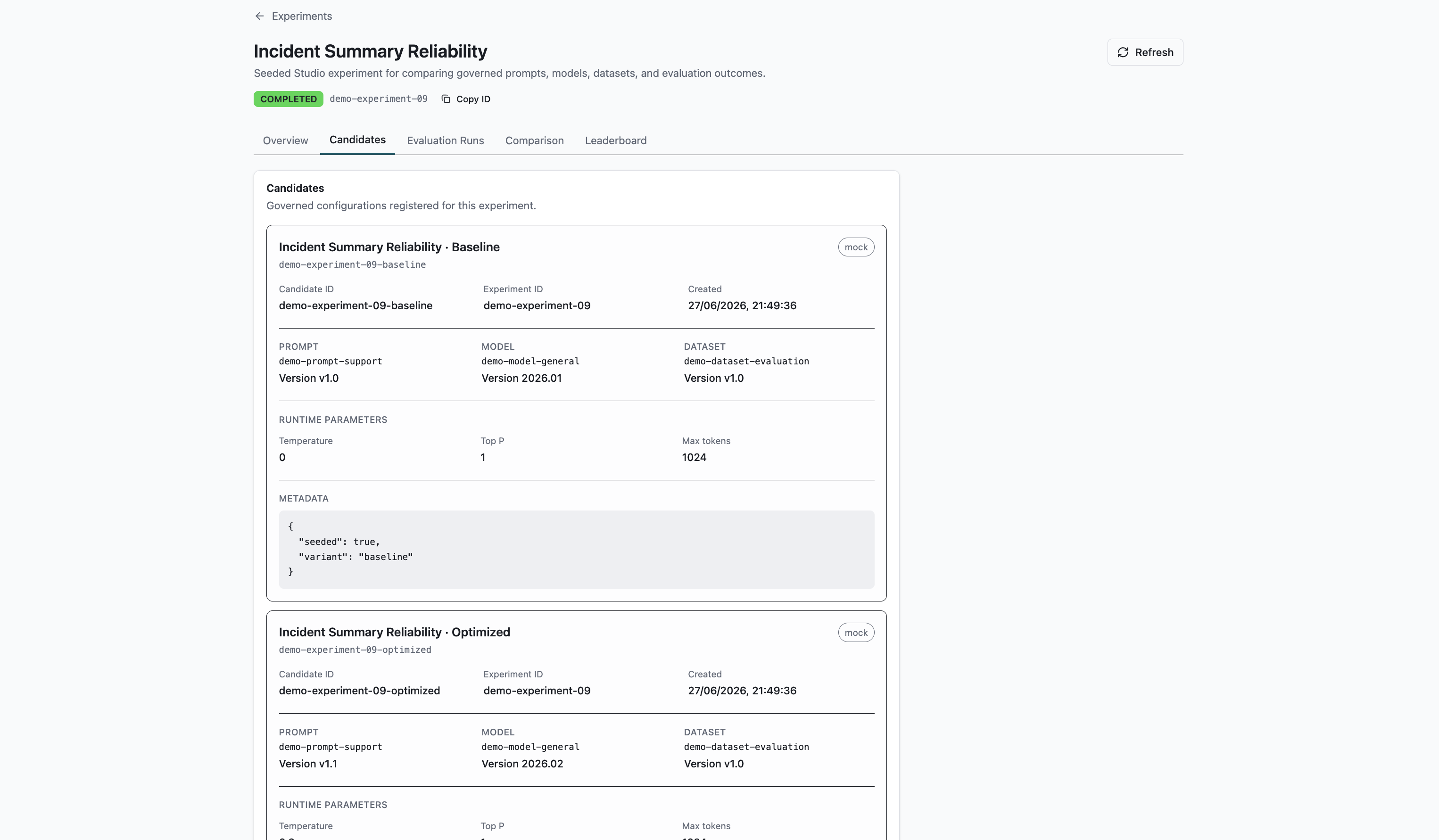1439x840 pixels.
Task: Go back to the Experiments list
Action: click(301, 16)
